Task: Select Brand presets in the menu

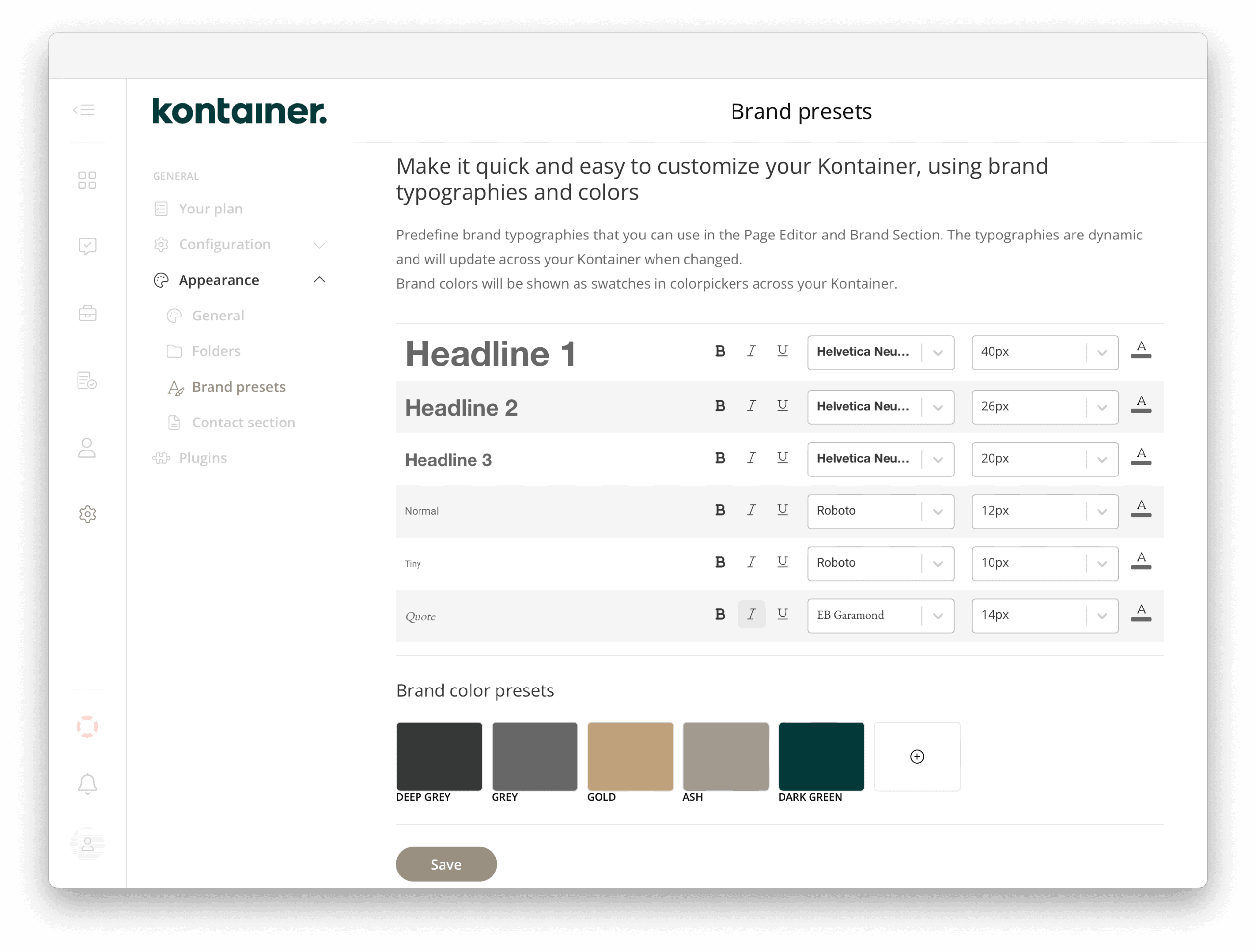Action: point(238,386)
